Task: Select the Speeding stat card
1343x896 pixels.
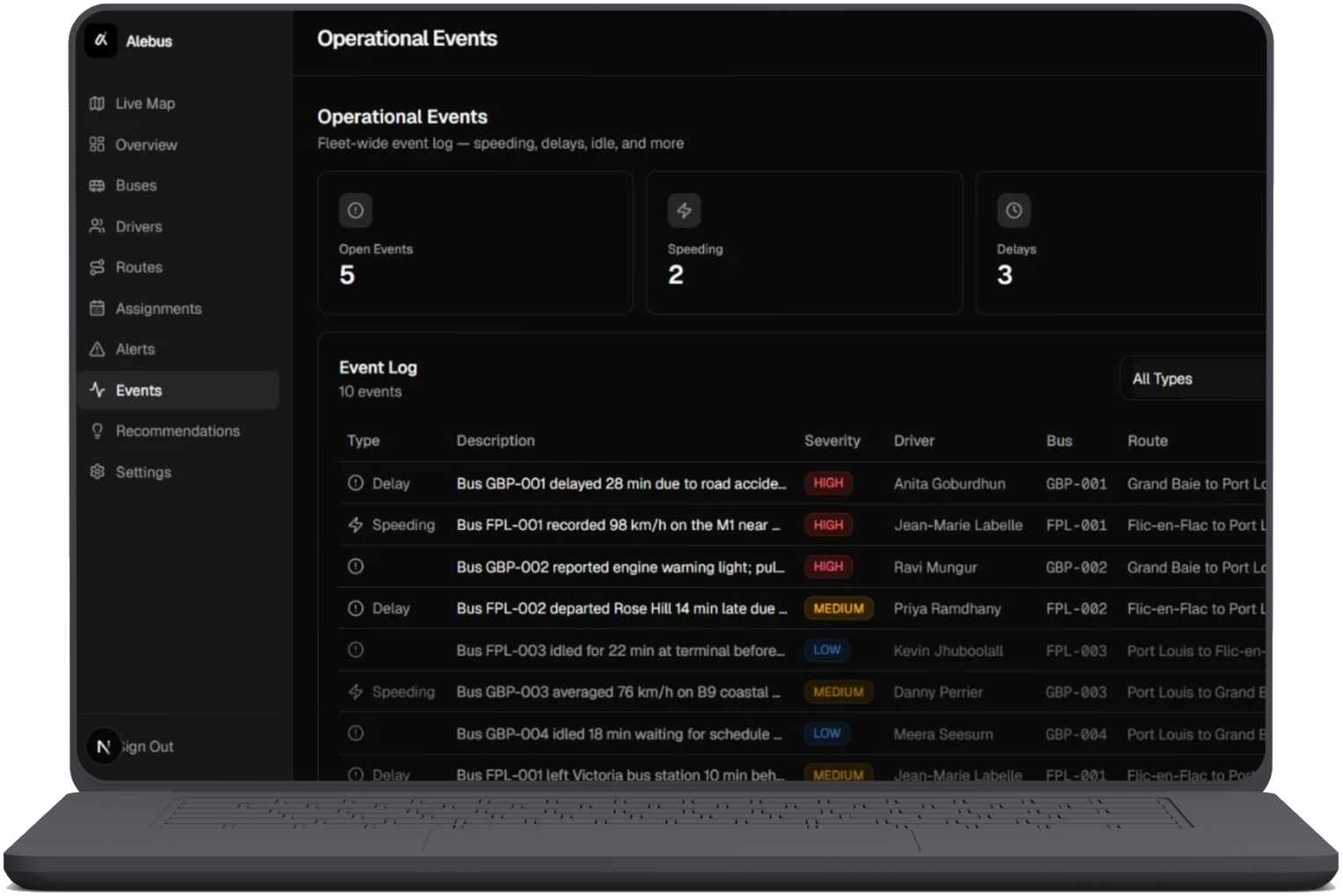Action: coord(804,243)
